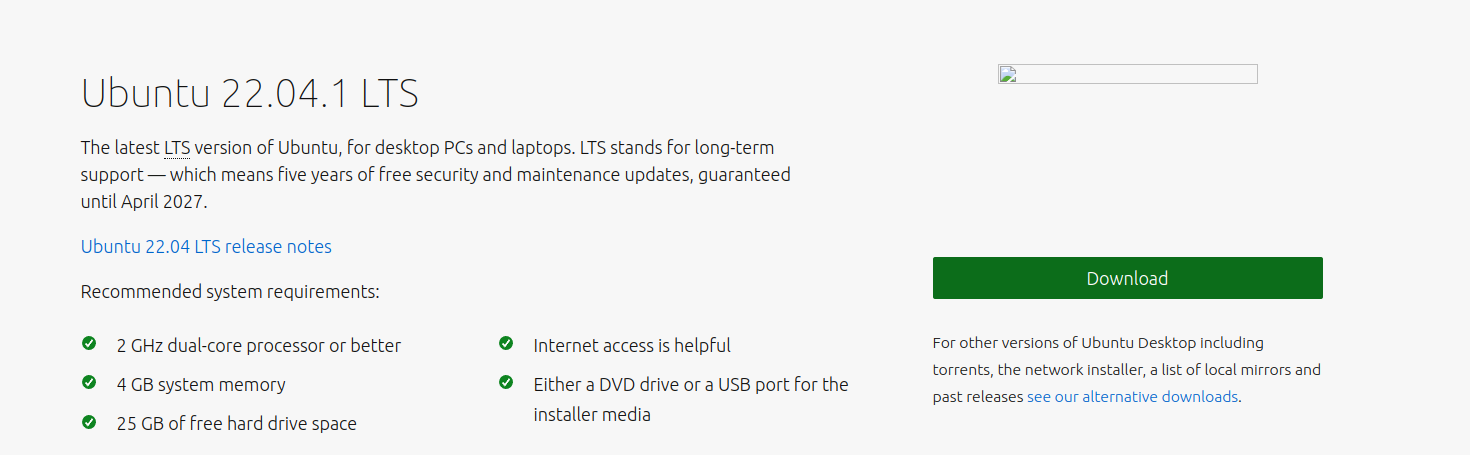Click the check icon beside 25 GB space
1470x455 pixels.
89,422
